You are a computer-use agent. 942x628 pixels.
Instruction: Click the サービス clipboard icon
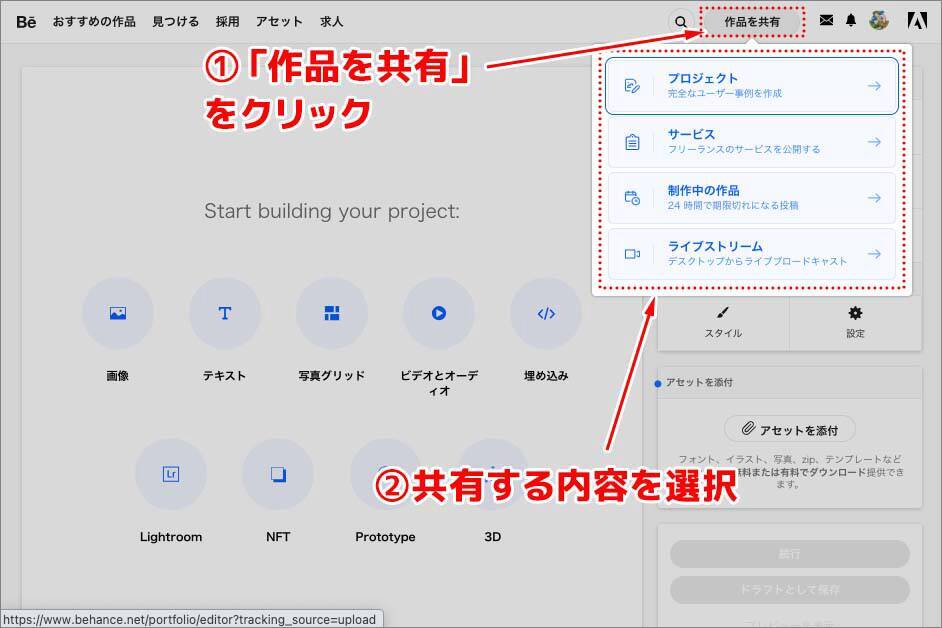pos(632,142)
